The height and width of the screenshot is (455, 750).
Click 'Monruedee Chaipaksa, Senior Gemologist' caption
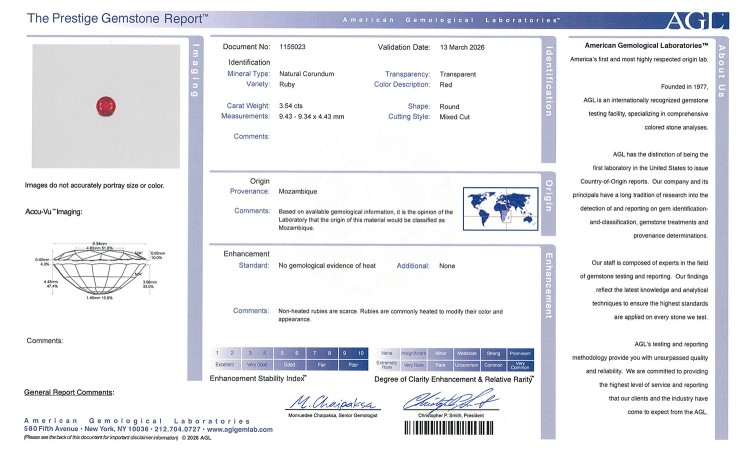pos(333,416)
